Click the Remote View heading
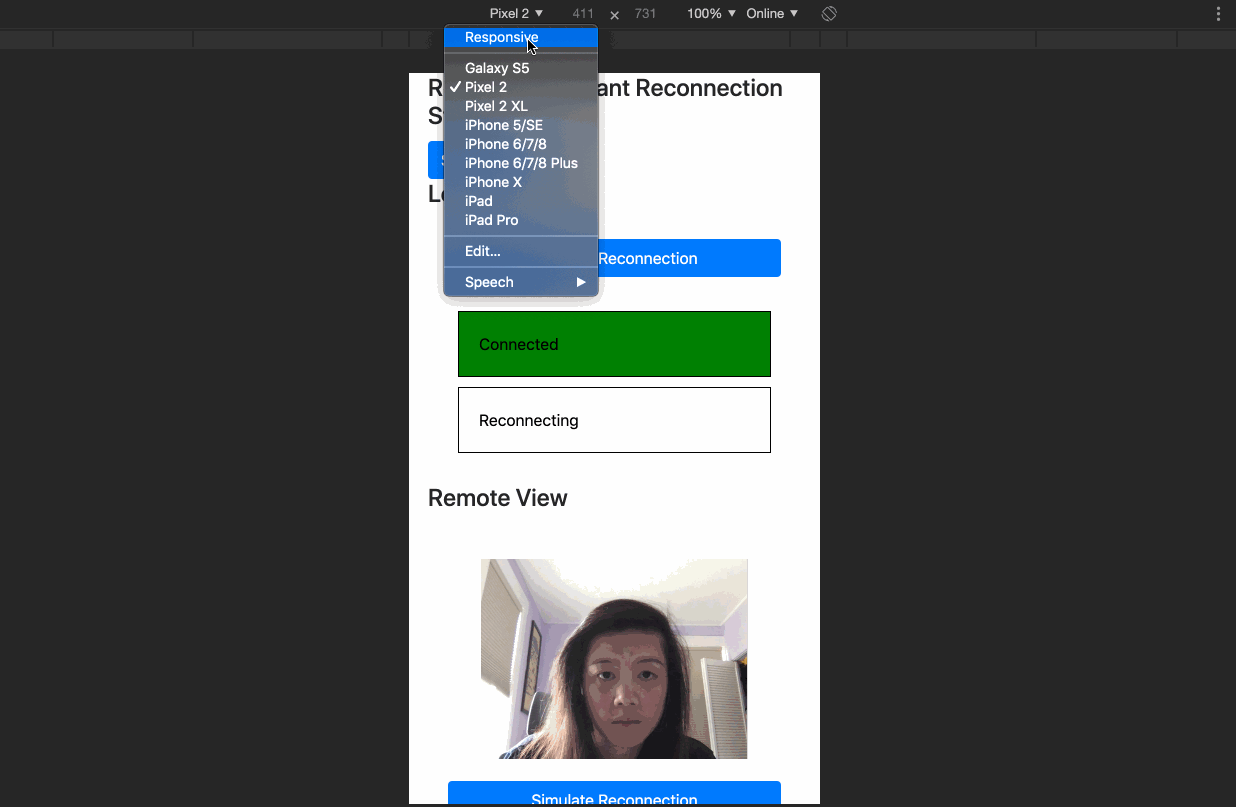 coord(498,498)
